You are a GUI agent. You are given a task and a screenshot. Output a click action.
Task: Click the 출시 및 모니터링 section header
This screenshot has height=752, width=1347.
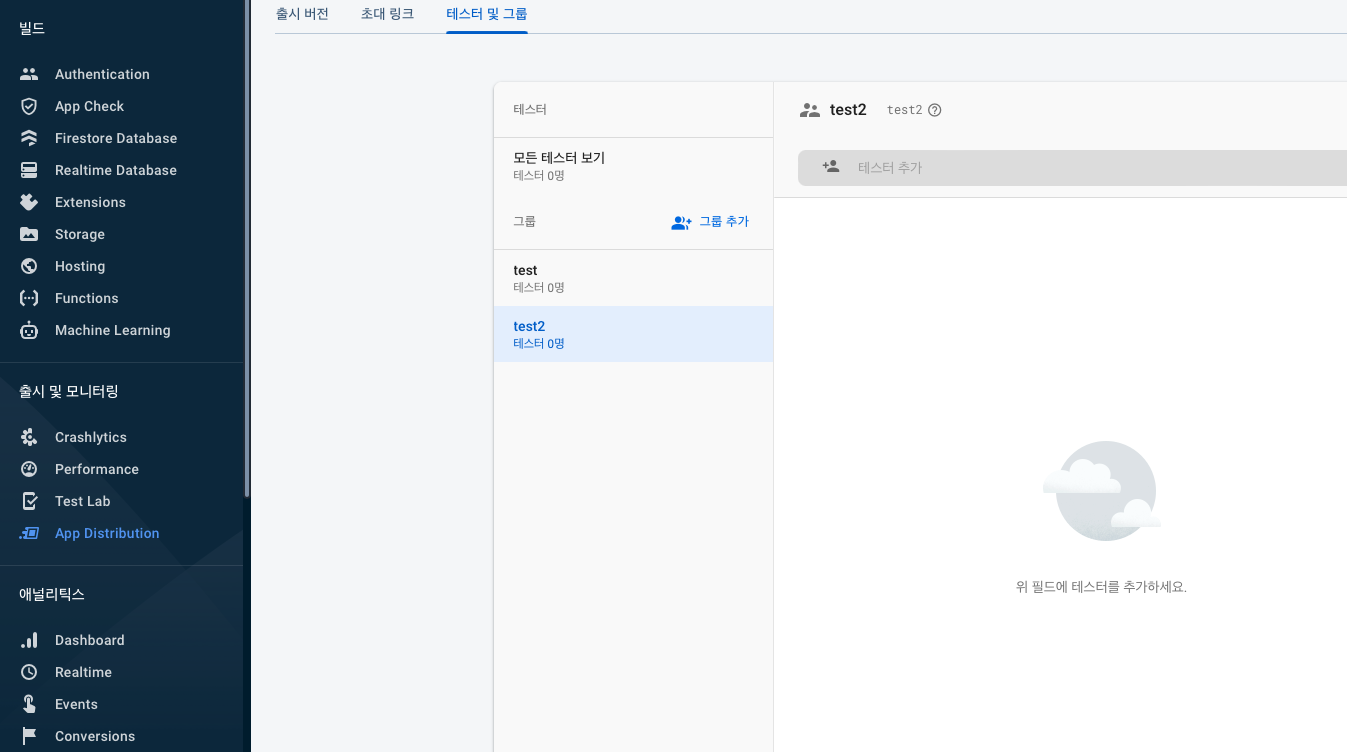pos(69,391)
